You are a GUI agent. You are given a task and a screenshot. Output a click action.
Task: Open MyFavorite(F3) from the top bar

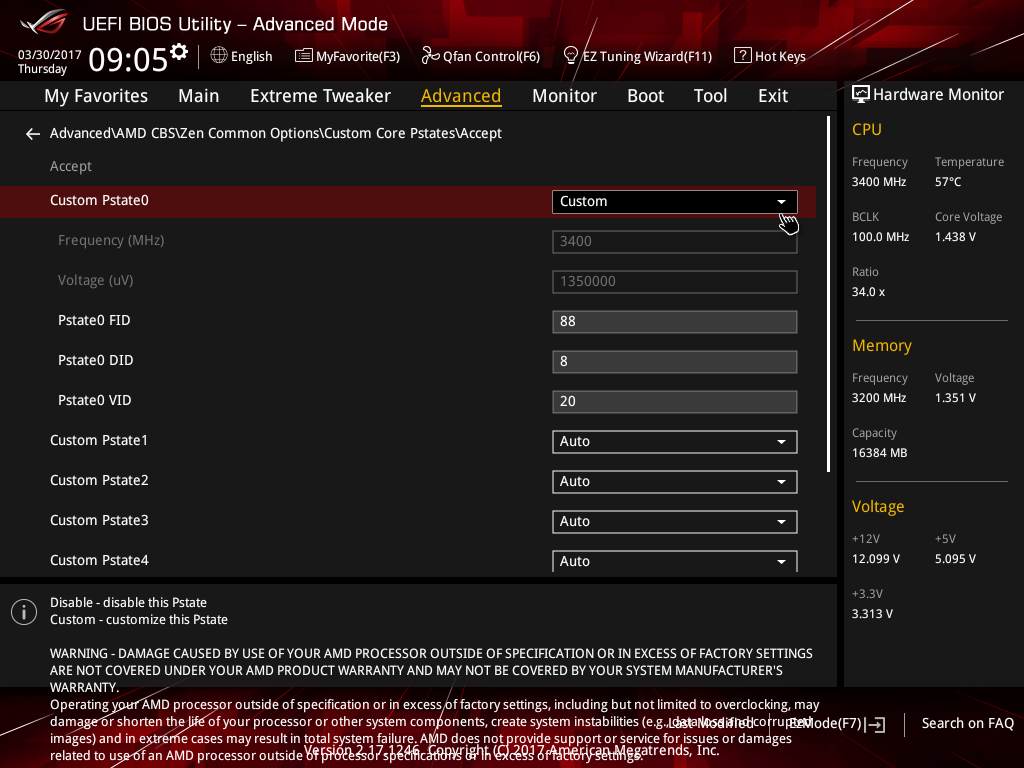pos(347,56)
